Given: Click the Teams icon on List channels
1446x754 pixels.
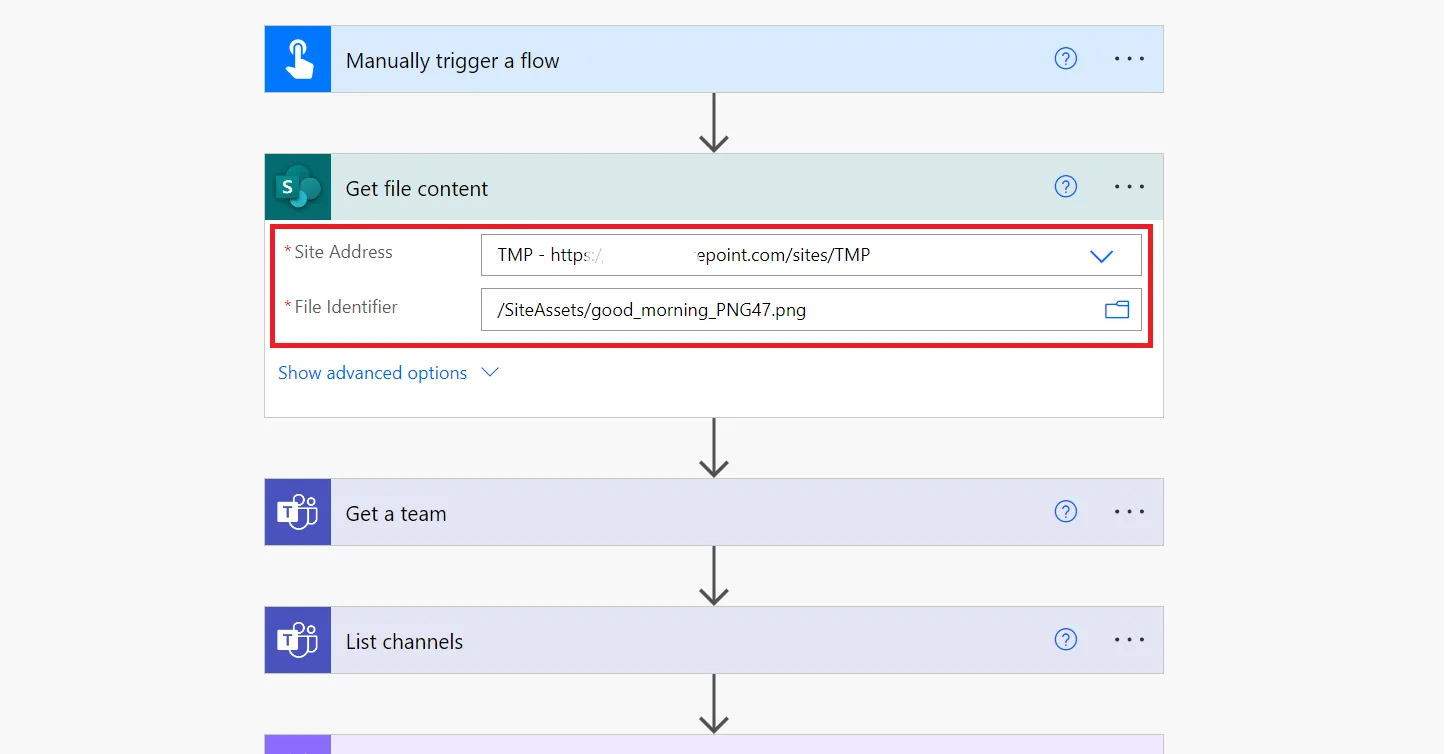Looking at the screenshot, I should (298, 640).
